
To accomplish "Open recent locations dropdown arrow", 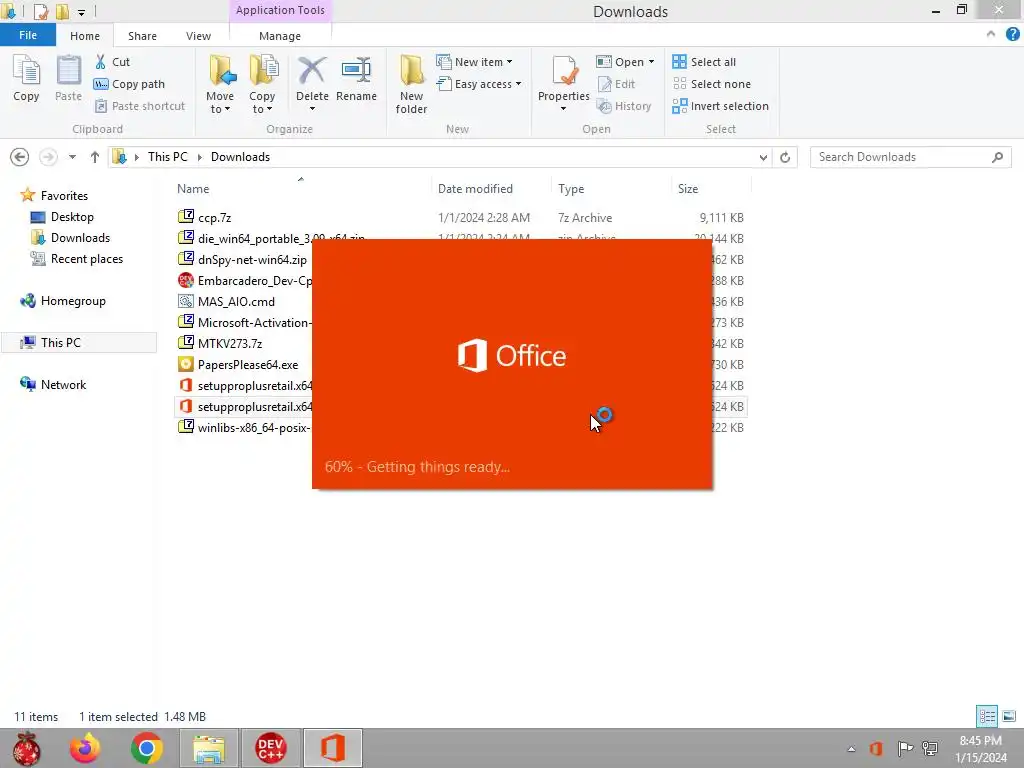I will [72, 157].
